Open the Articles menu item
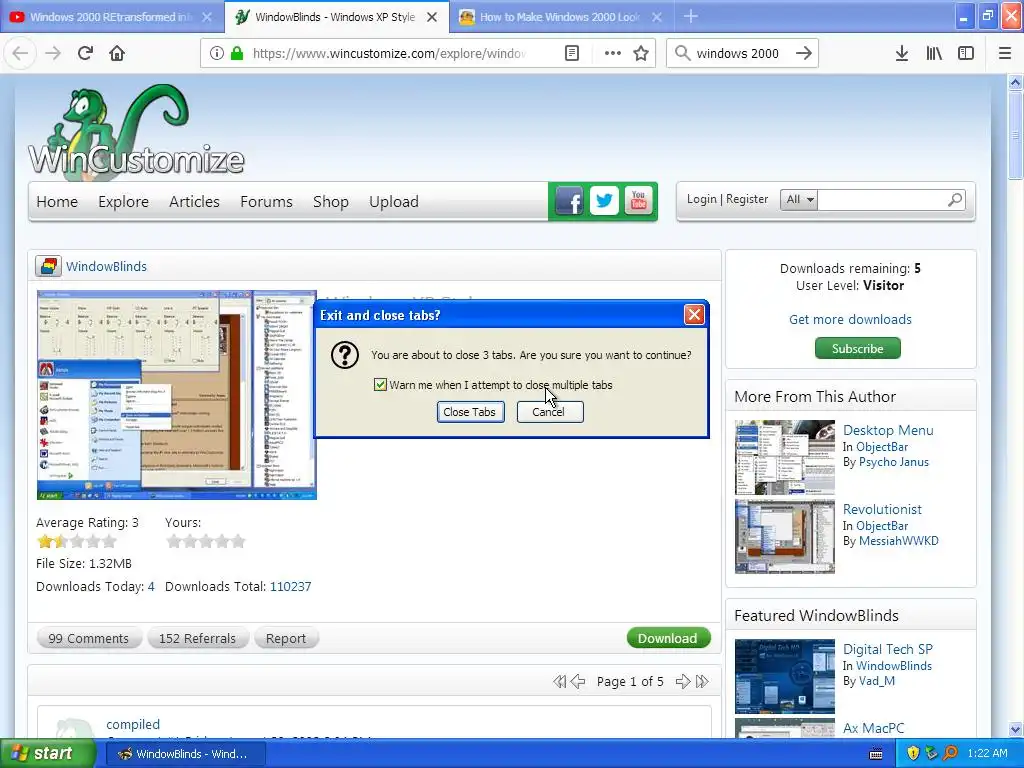1024x768 pixels. point(194,202)
